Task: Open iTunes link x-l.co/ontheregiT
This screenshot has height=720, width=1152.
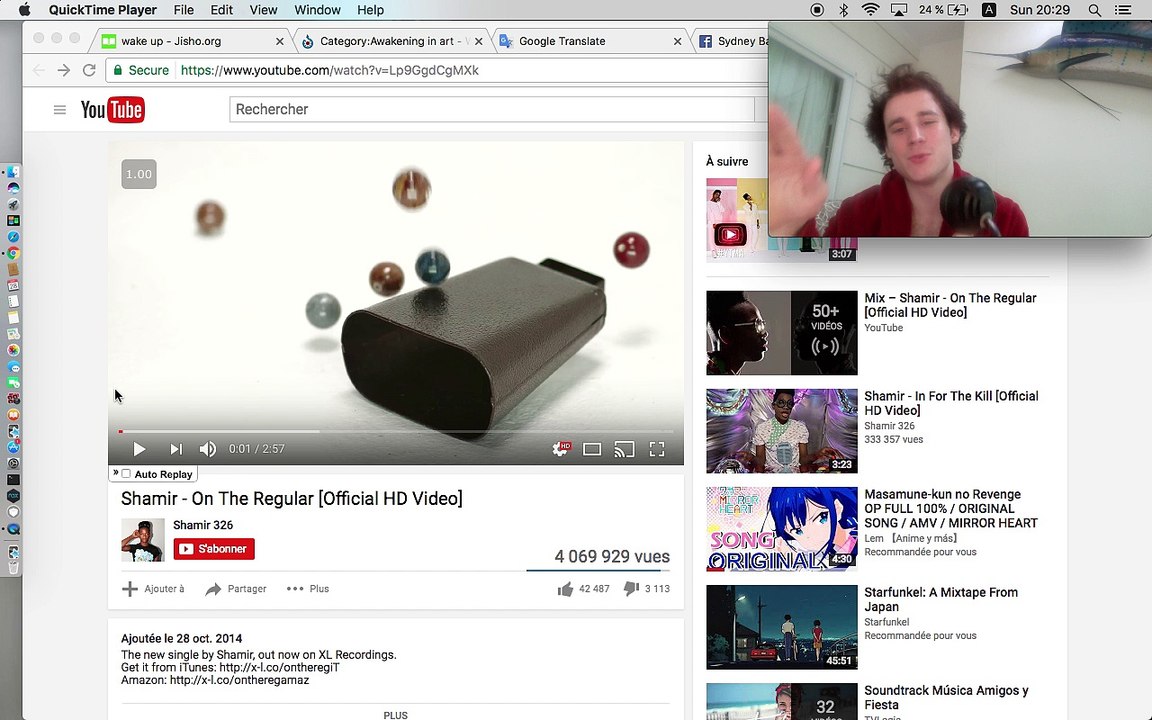Action: click(x=279, y=667)
